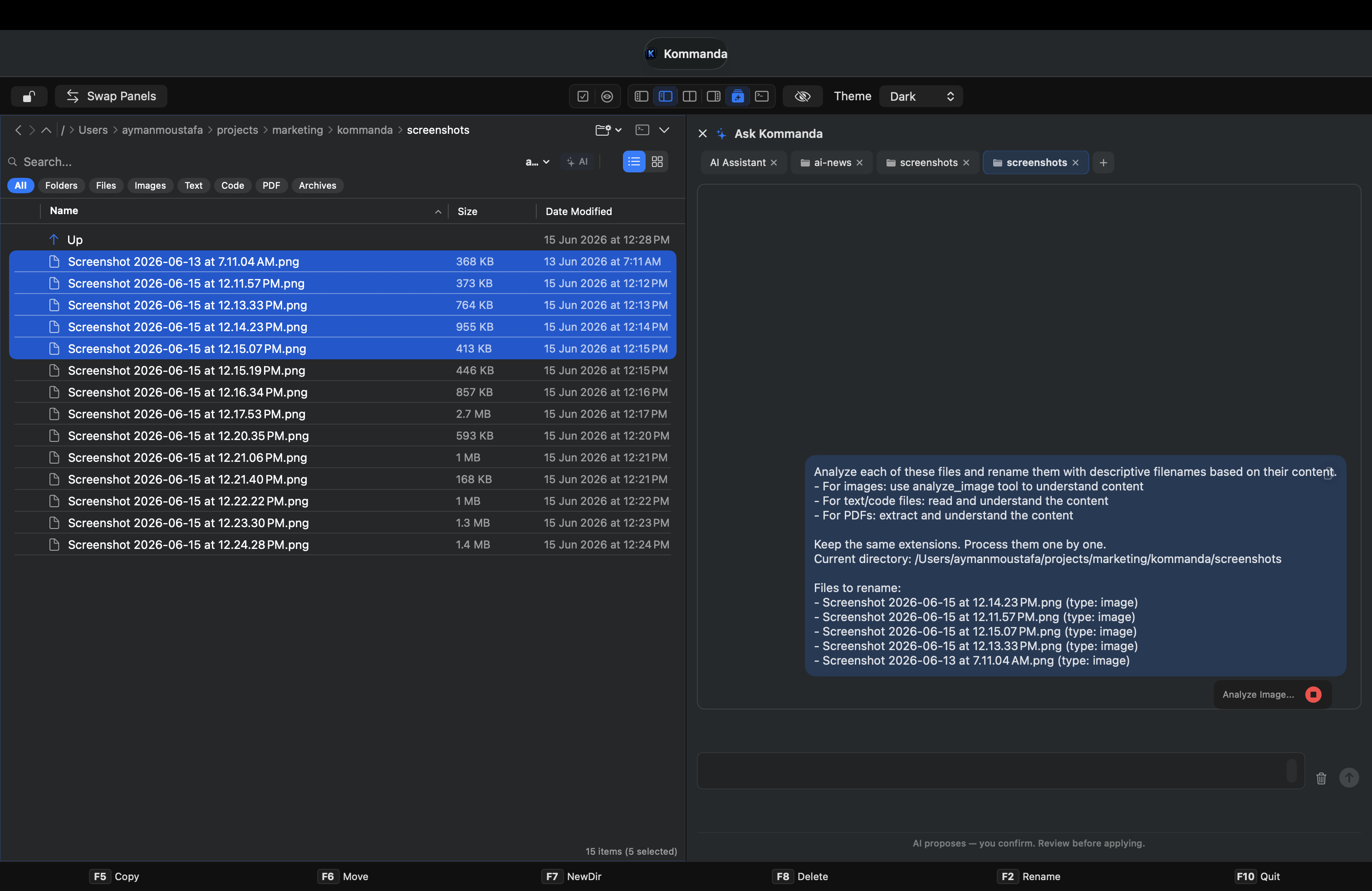Image resolution: width=1372 pixels, height=891 pixels.
Task: Select Screenshot 2026-06-15 at 12.21.06 PM.png
Action: pos(343,458)
